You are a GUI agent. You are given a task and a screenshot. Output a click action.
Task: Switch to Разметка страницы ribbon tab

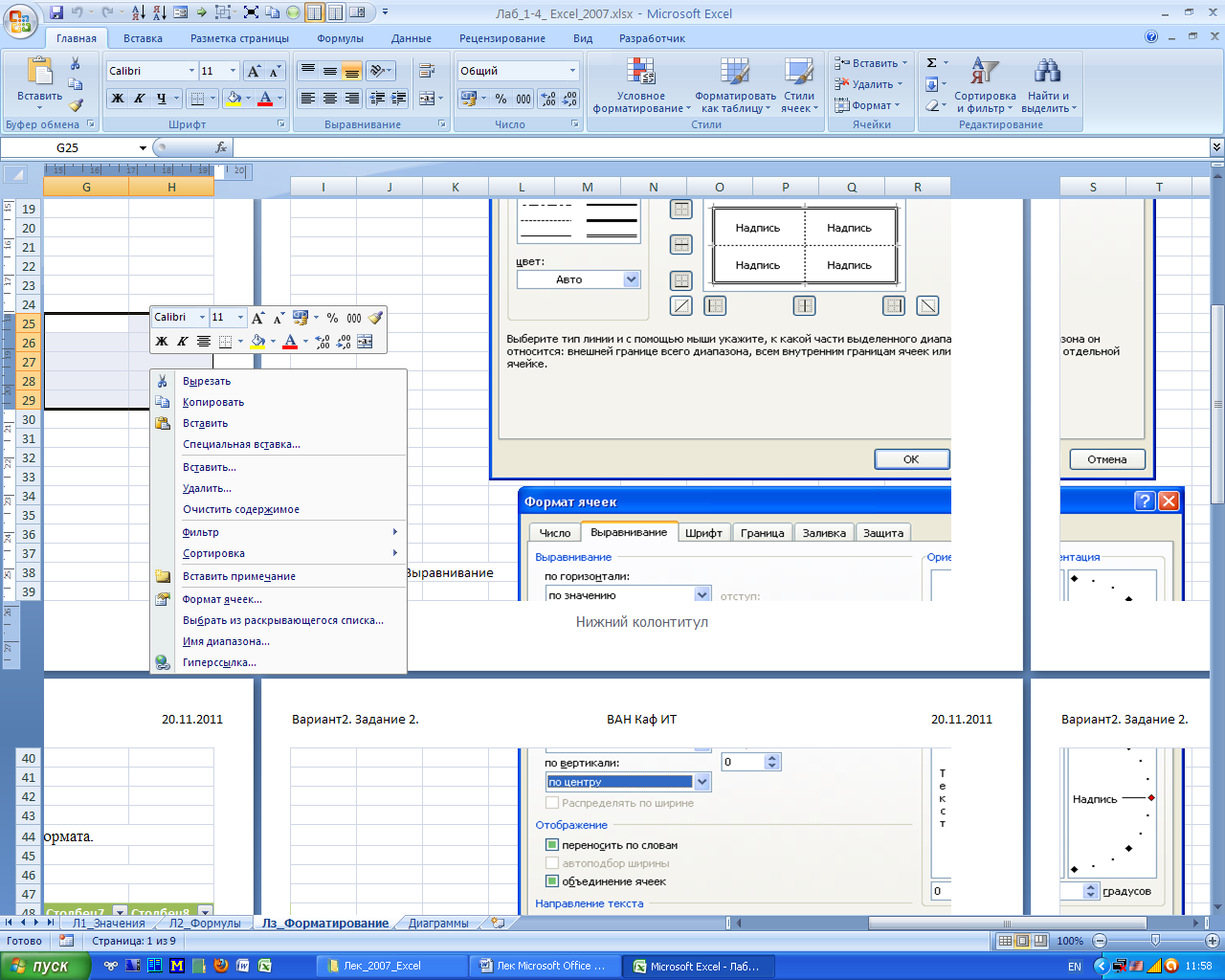click(239, 38)
